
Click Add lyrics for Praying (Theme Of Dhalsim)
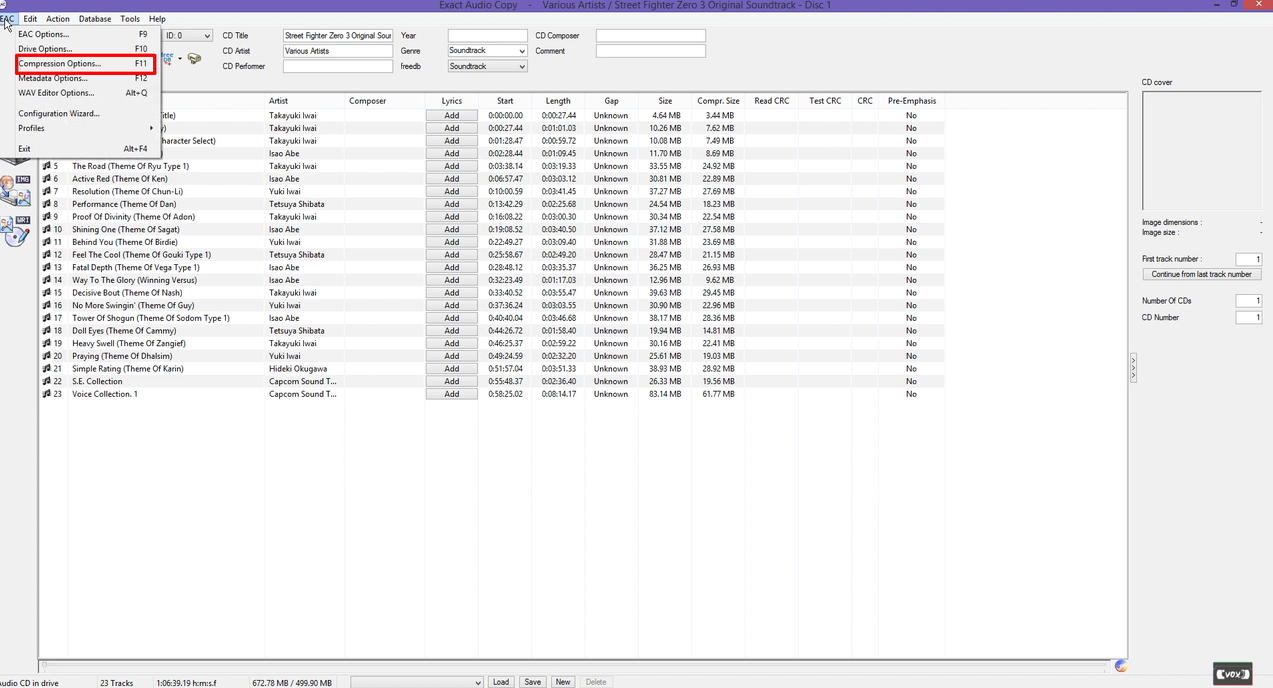point(452,356)
